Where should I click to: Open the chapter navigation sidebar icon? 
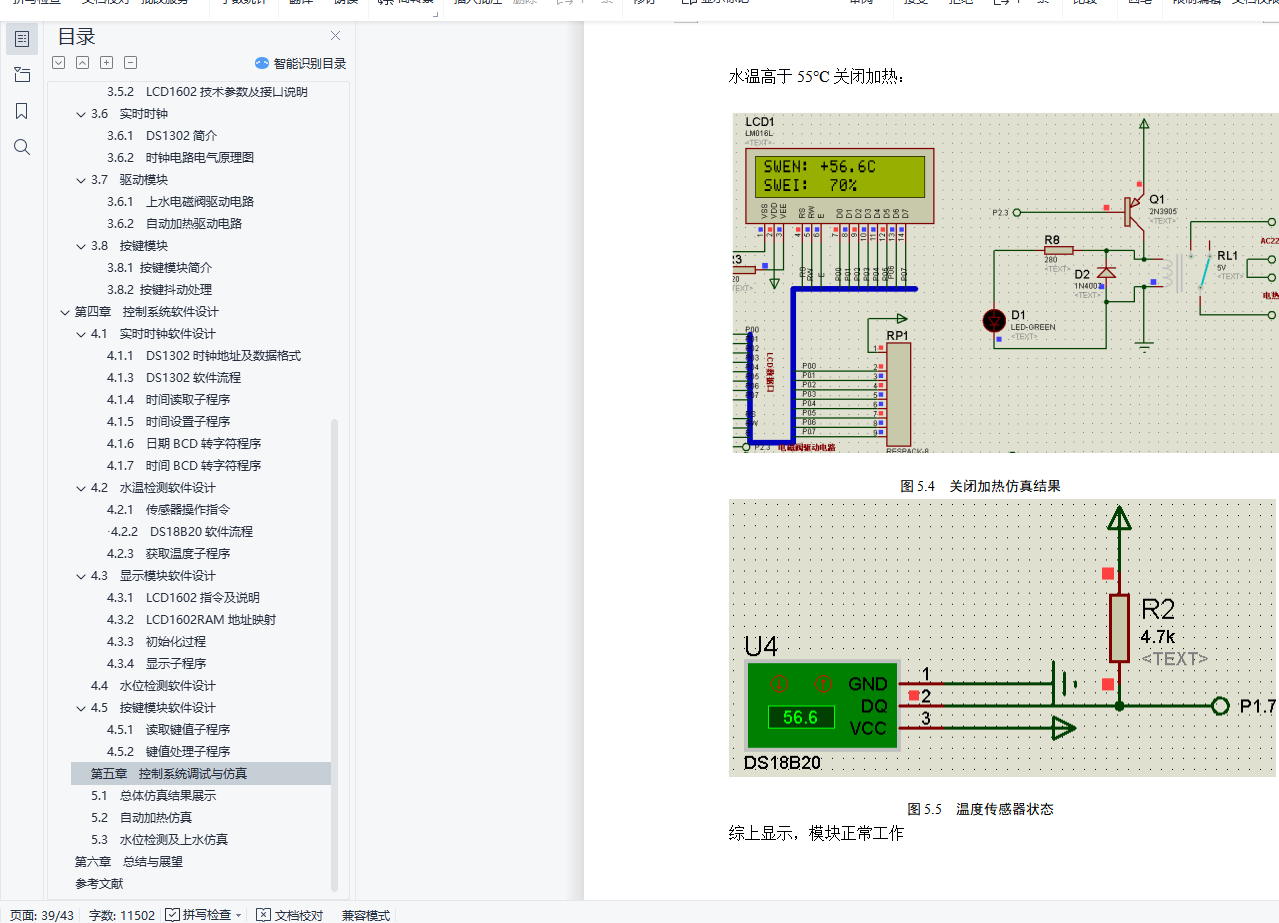tap(22, 75)
